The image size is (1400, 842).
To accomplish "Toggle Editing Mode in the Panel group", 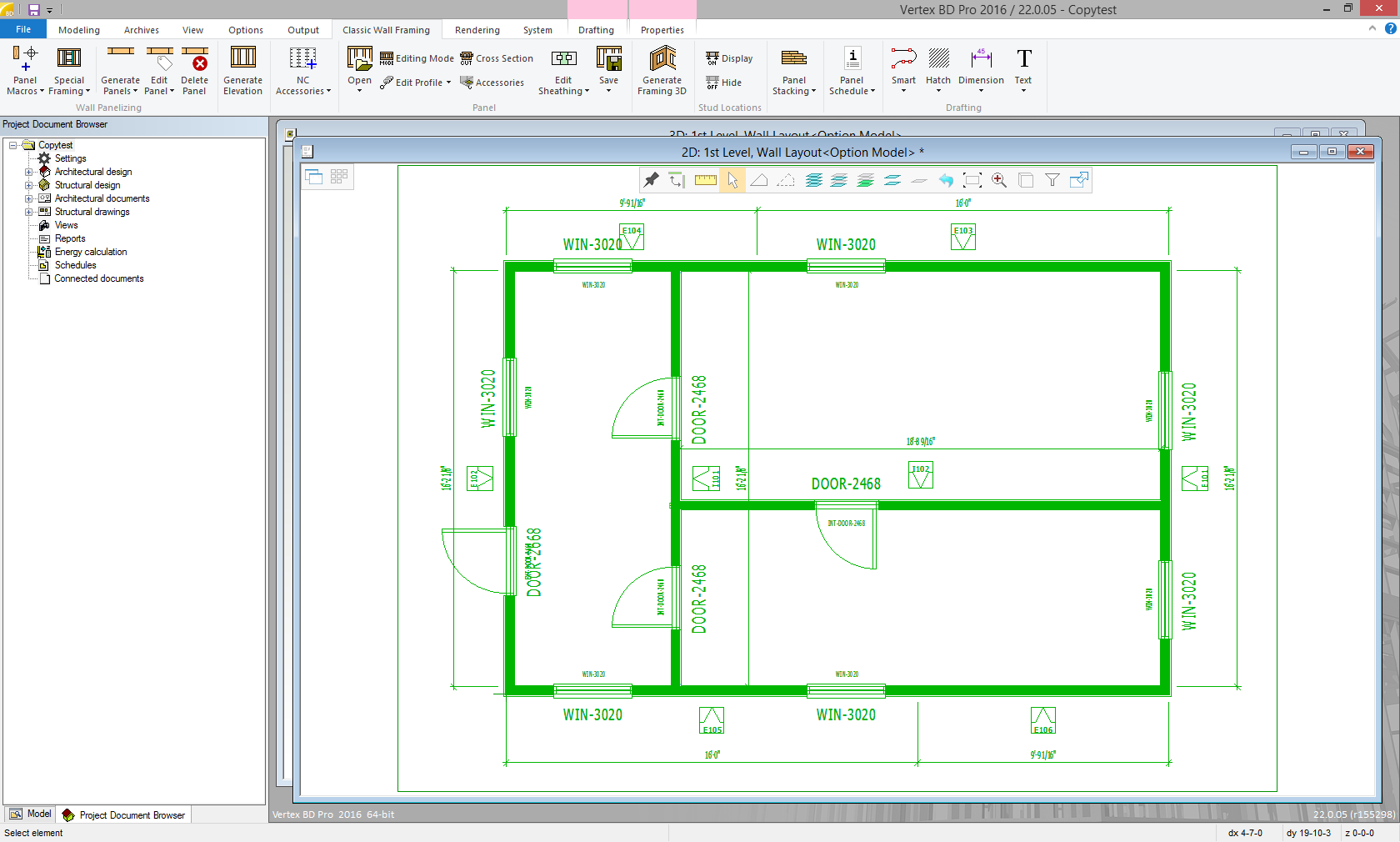I will tap(417, 58).
